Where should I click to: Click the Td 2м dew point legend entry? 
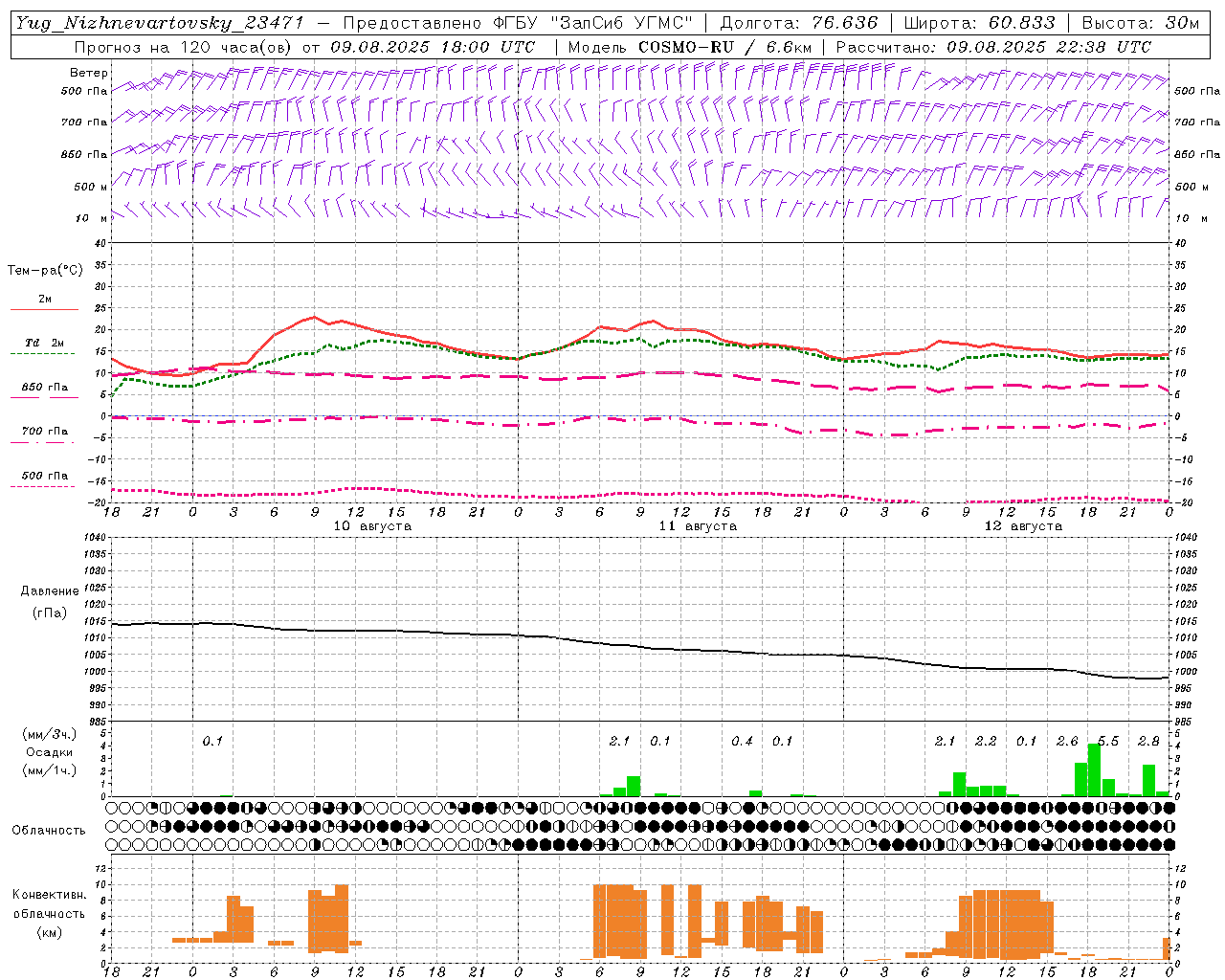pyautogui.click(x=45, y=343)
